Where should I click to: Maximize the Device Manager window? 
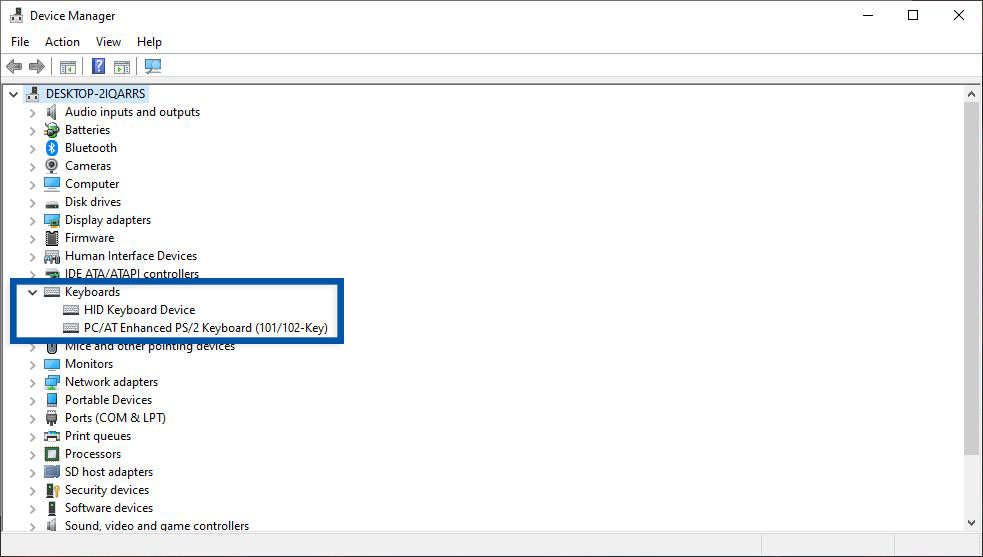pos(913,16)
